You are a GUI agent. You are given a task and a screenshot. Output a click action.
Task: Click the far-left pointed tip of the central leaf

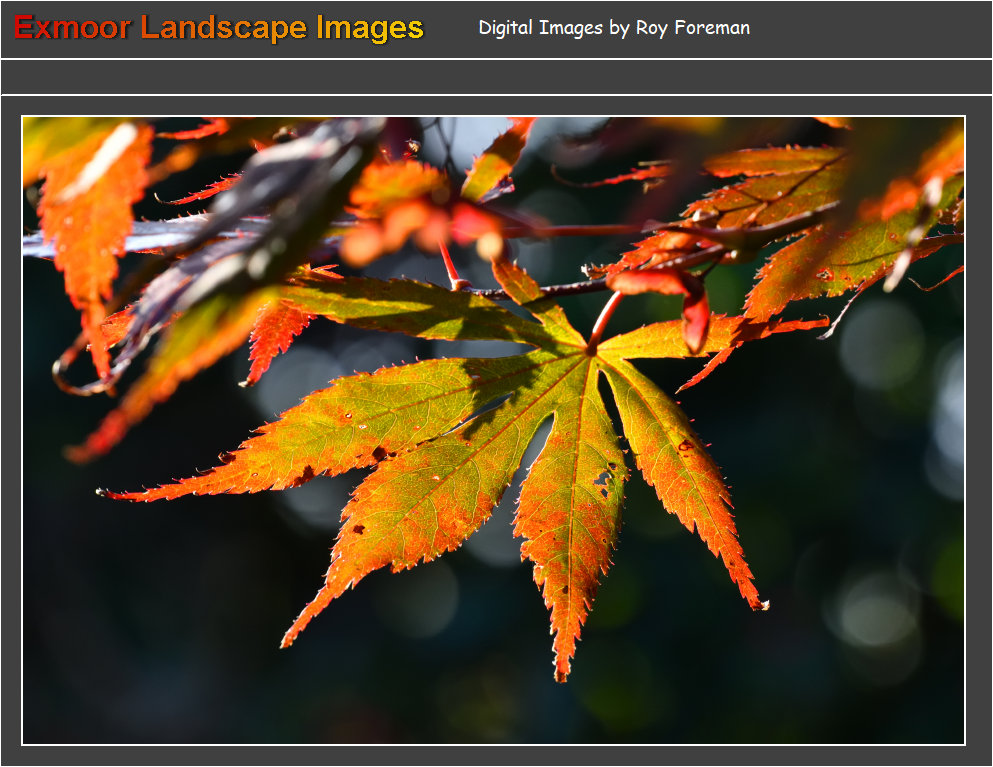click(x=102, y=492)
